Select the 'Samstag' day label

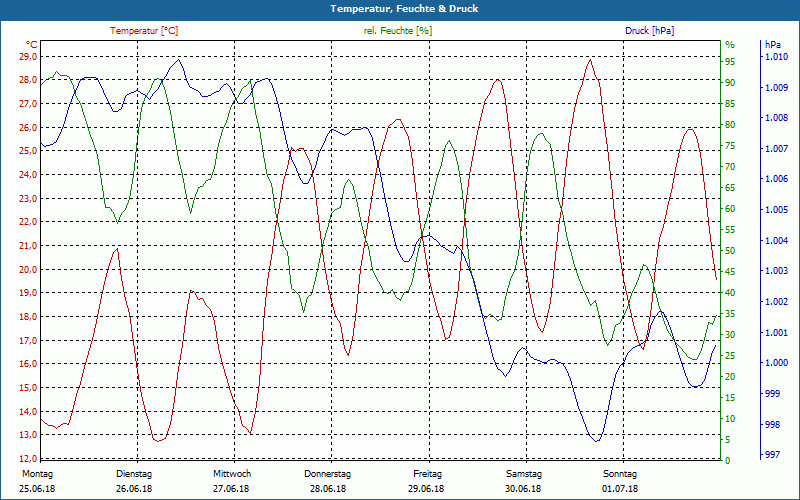click(523, 474)
